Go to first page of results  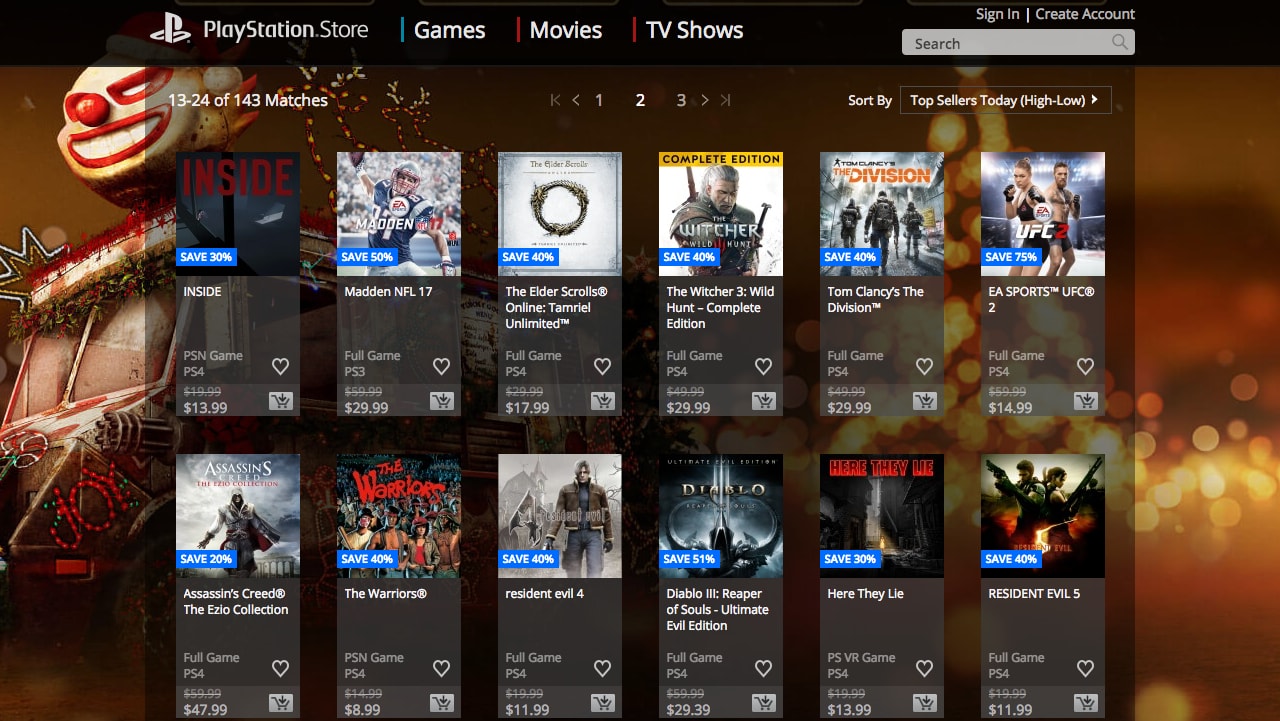click(556, 100)
